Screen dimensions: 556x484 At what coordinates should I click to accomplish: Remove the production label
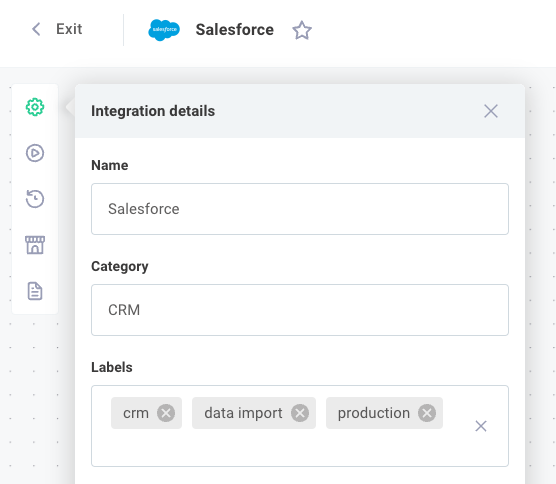pyautogui.click(x=427, y=413)
